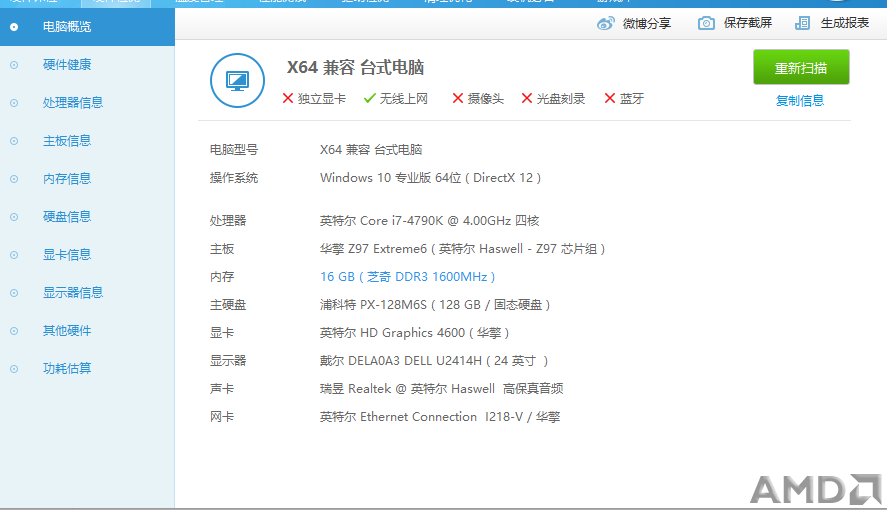The width and height of the screenshot is (887, 510).
Task: Click the round desktop computer icon
Action: pos(237,80)
